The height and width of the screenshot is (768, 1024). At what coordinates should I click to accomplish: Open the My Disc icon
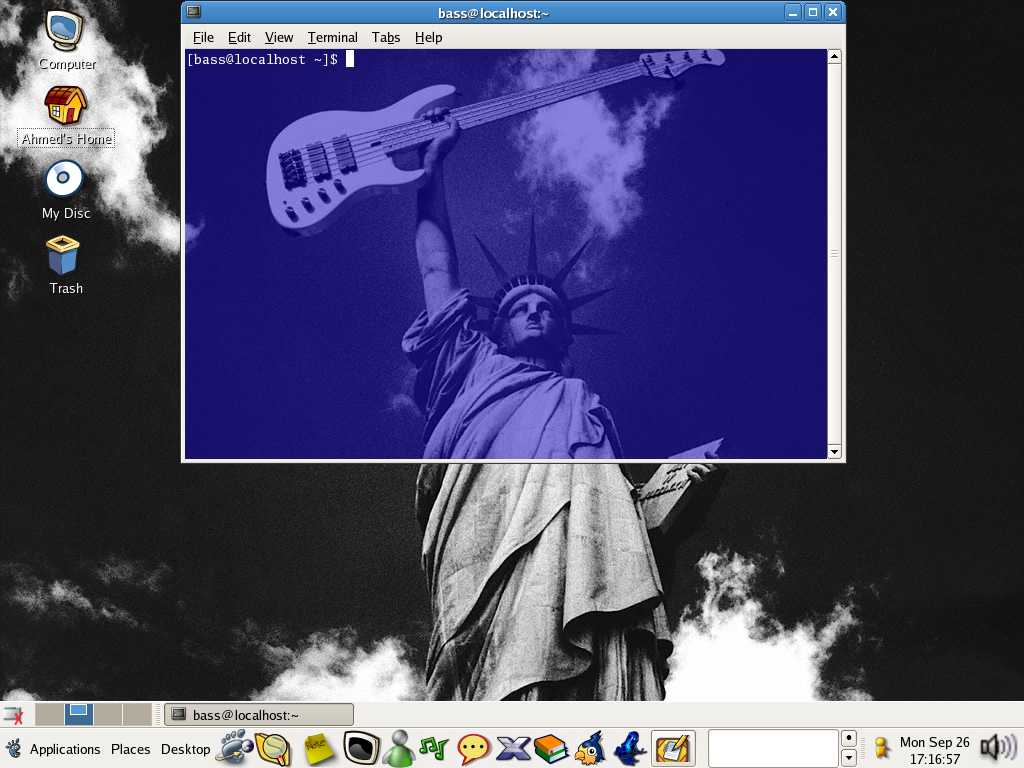click(64, 181)
